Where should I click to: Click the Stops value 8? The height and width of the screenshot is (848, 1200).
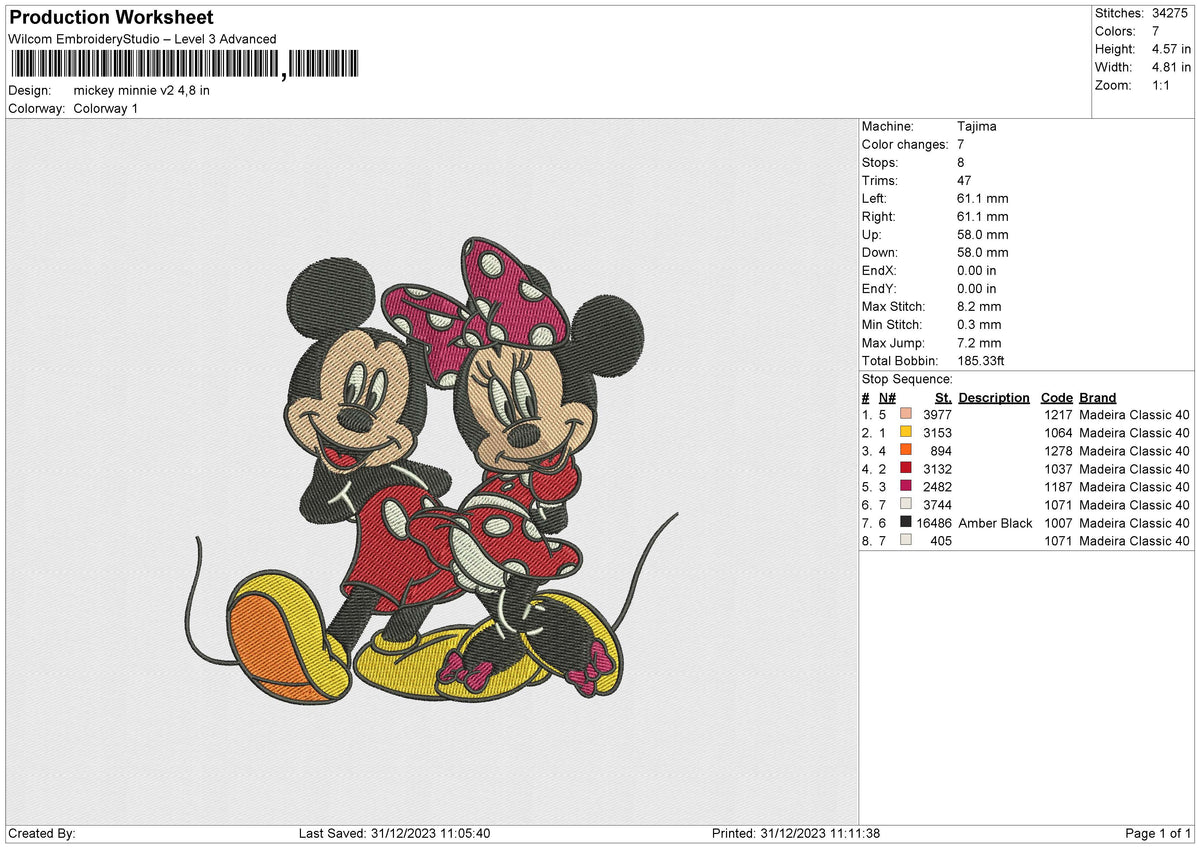961,162
